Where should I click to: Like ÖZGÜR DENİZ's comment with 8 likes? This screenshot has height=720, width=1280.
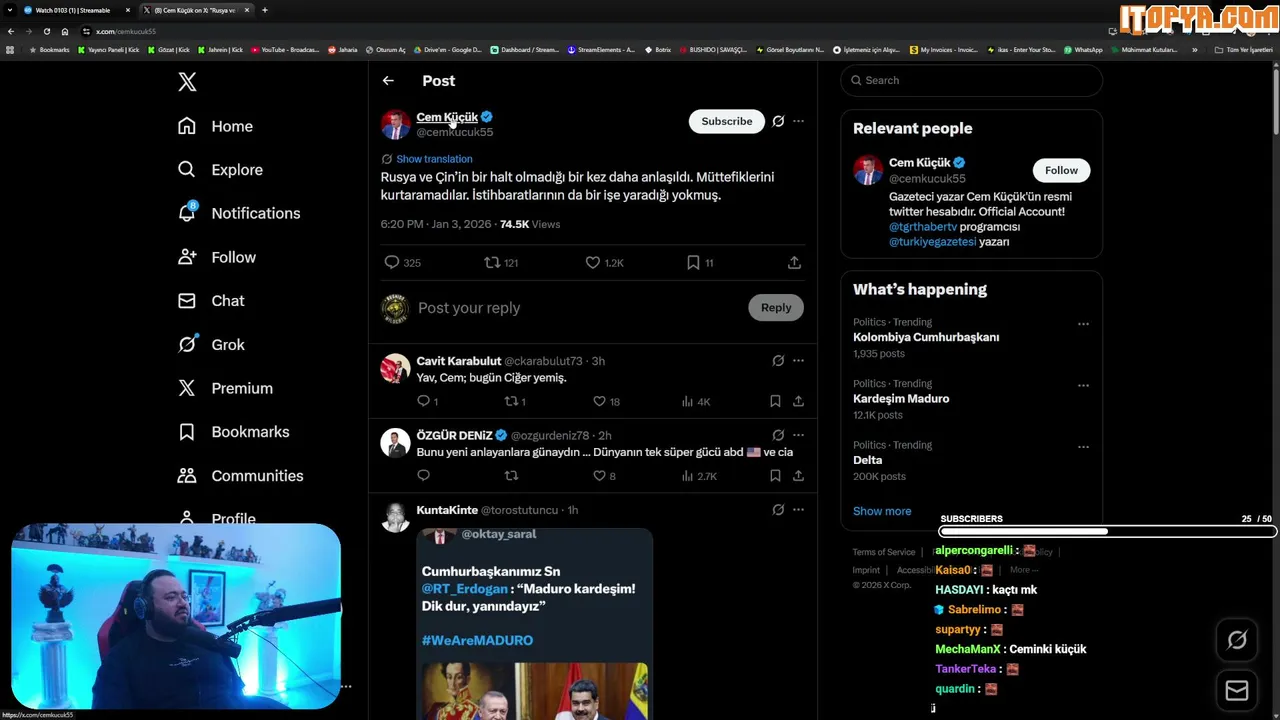click(x=599, y=476)
